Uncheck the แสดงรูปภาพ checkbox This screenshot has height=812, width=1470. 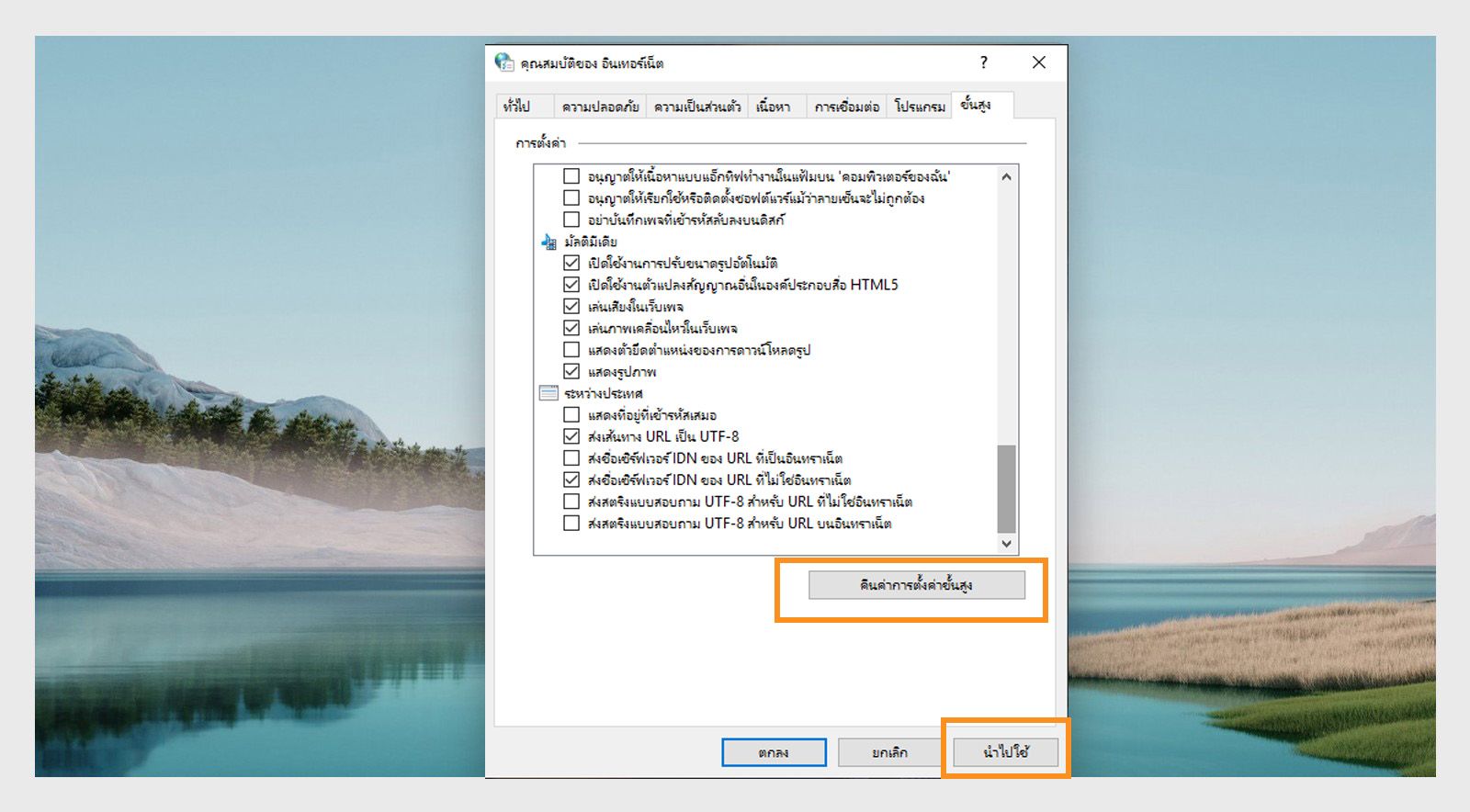[571, 371]
